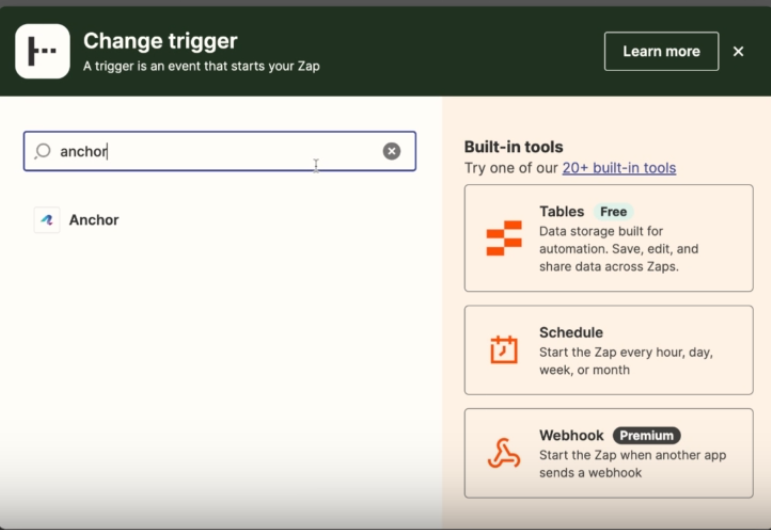Click the Built-in tools heading

(x=514, y=147)
